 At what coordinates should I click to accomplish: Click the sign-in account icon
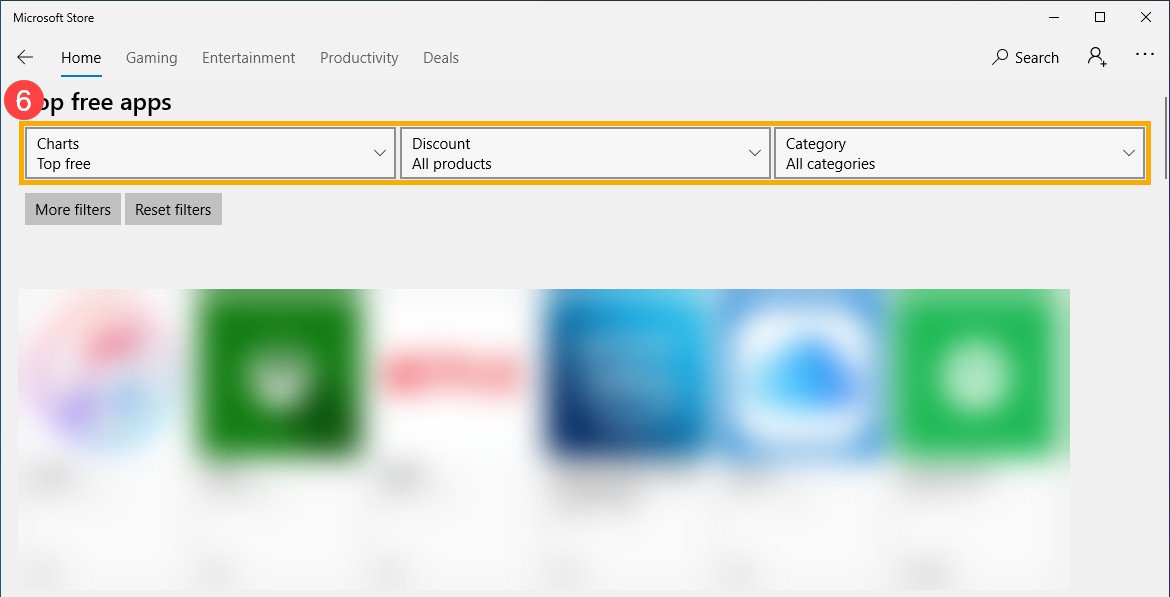pyautogui.click(x=1096, y=57)
